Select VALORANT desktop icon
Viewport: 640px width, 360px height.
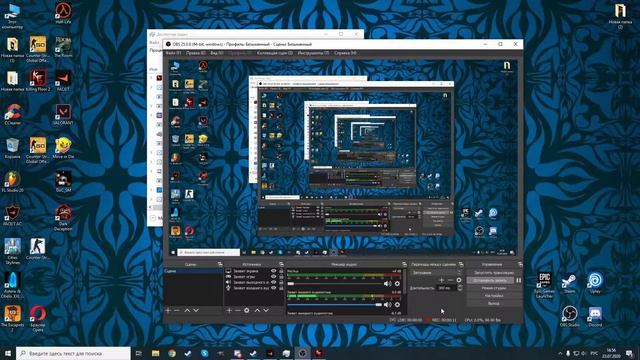click(63, 115)
